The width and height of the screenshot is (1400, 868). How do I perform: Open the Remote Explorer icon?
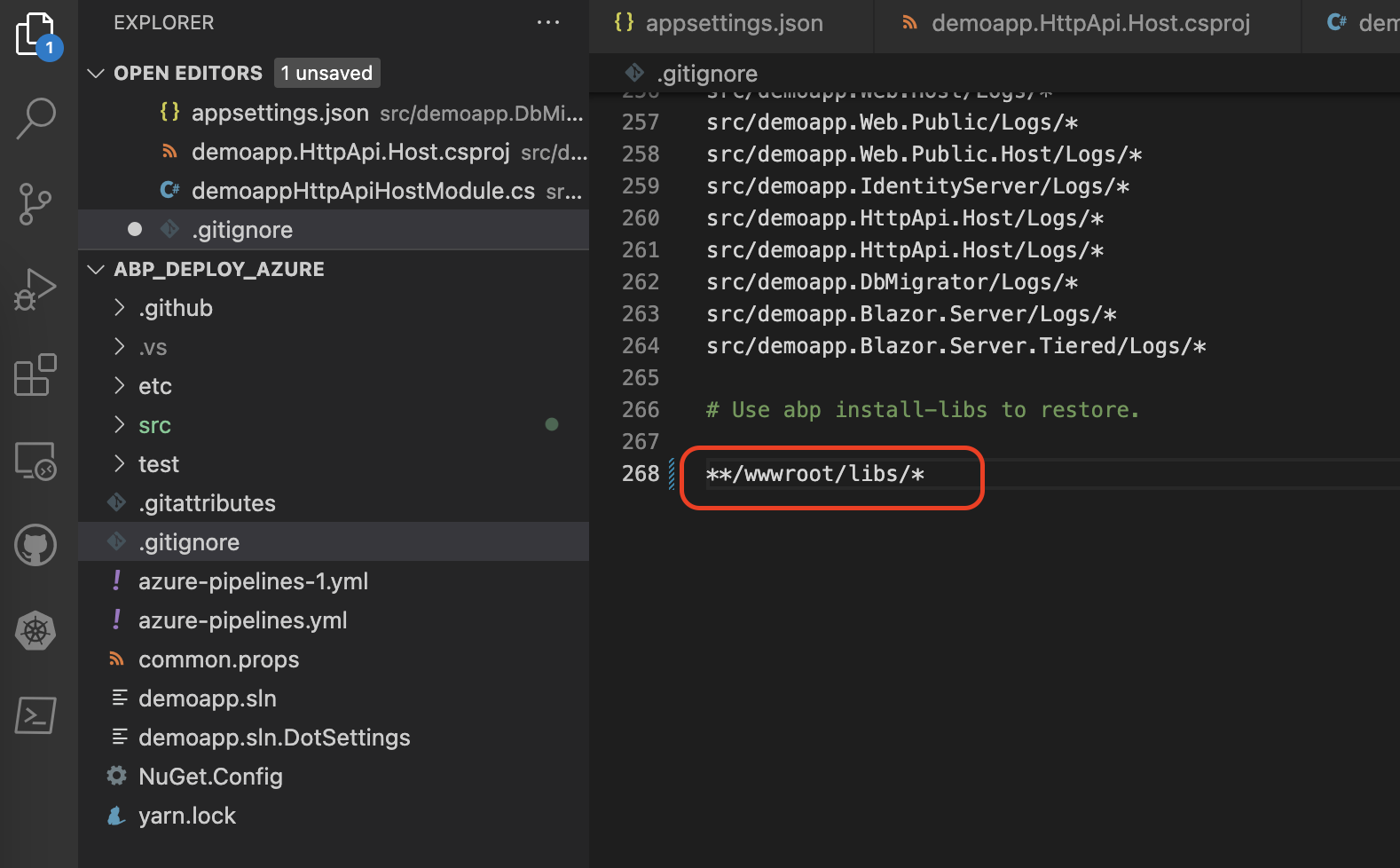(x=35, y=461)
